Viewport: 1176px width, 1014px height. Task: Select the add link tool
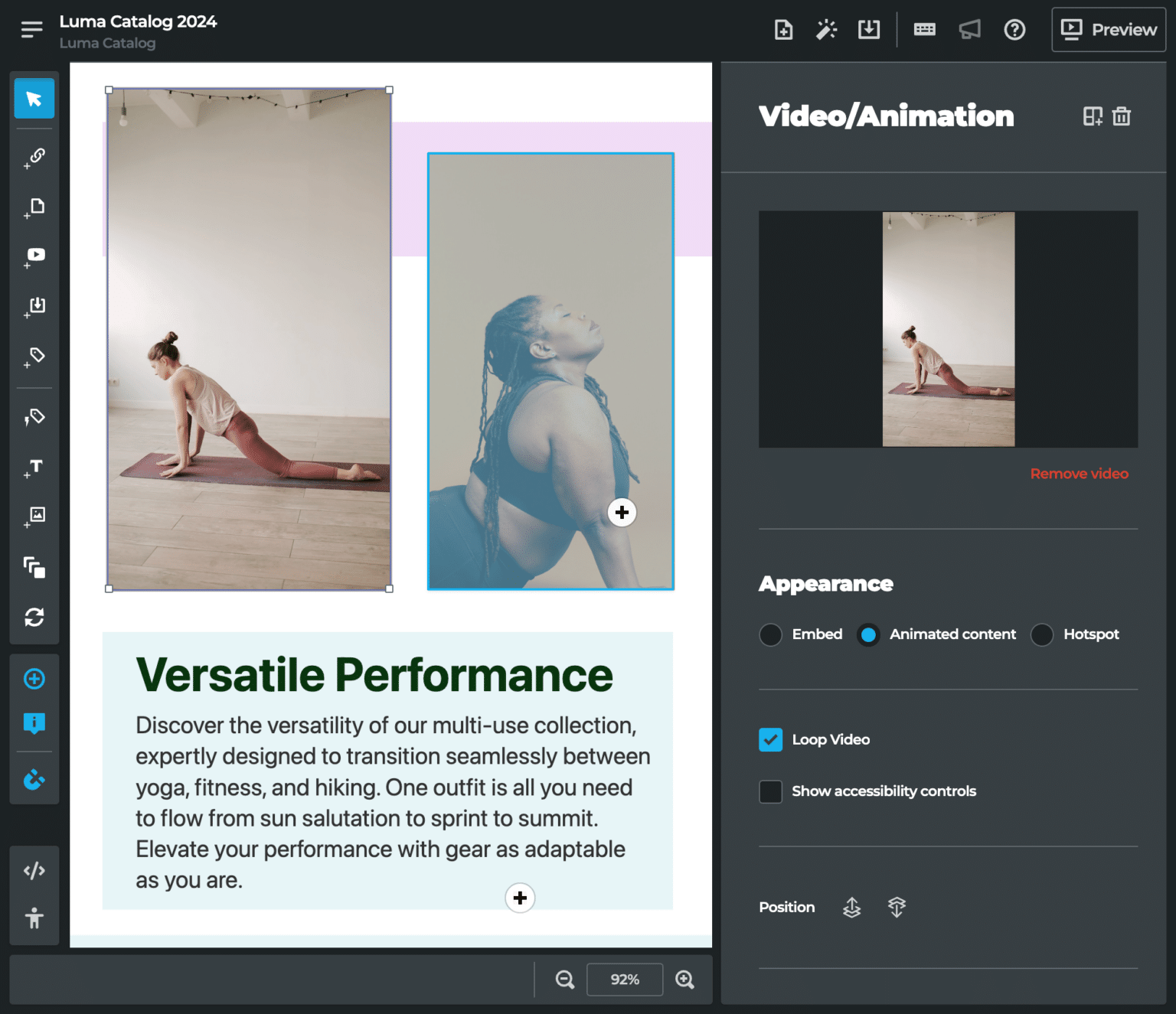pos(34,156)
